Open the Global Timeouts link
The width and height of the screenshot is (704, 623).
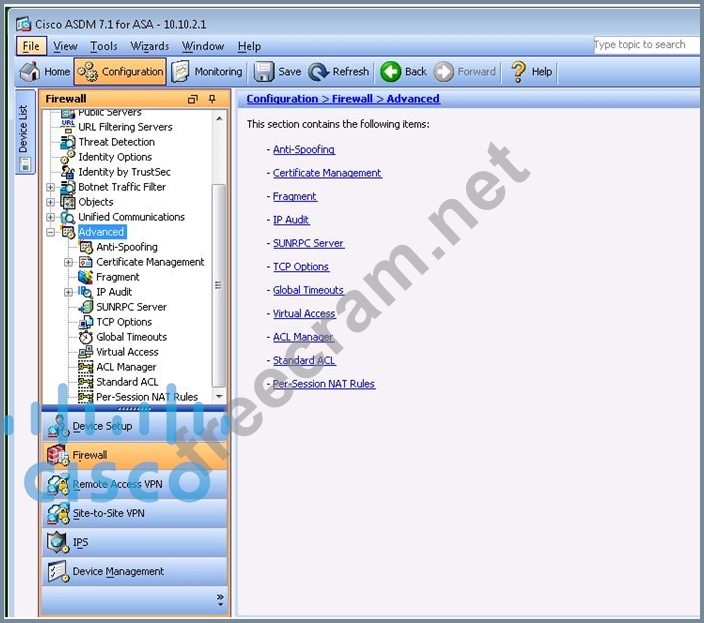[x=308, y=290]
